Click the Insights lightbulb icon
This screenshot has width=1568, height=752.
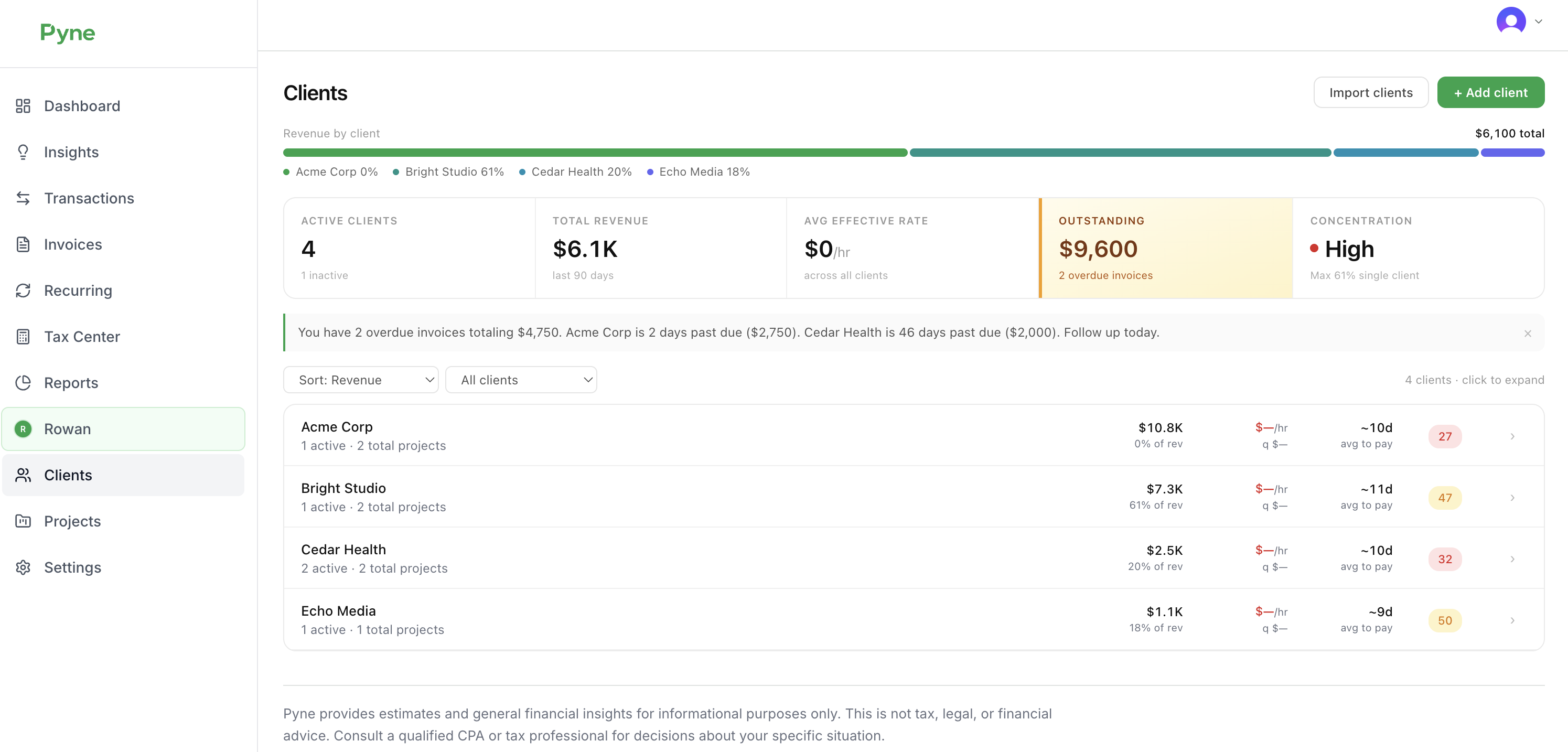pos(23,152)
